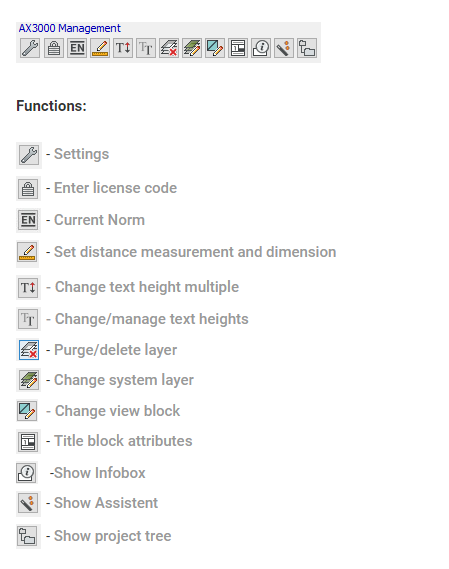Click the distance measurement pencil icon in toolbar
This screenshot has height=569, width=449.
(100, 48)
